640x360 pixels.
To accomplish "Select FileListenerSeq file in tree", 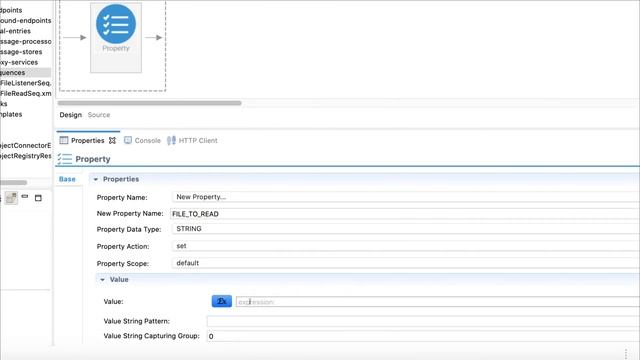I will point(26,83).
